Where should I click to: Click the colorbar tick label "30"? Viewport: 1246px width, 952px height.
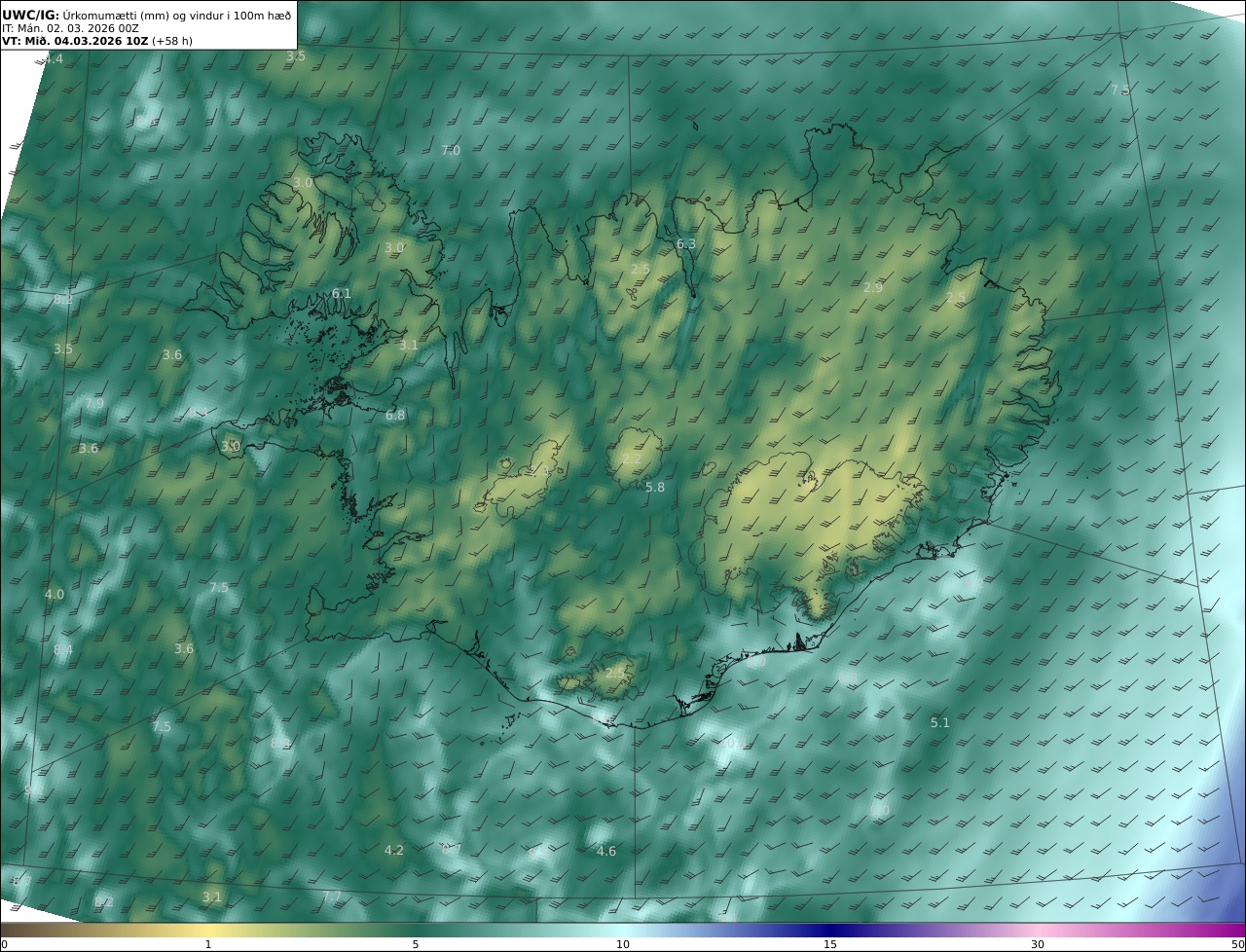click(x=1038, y=944)
